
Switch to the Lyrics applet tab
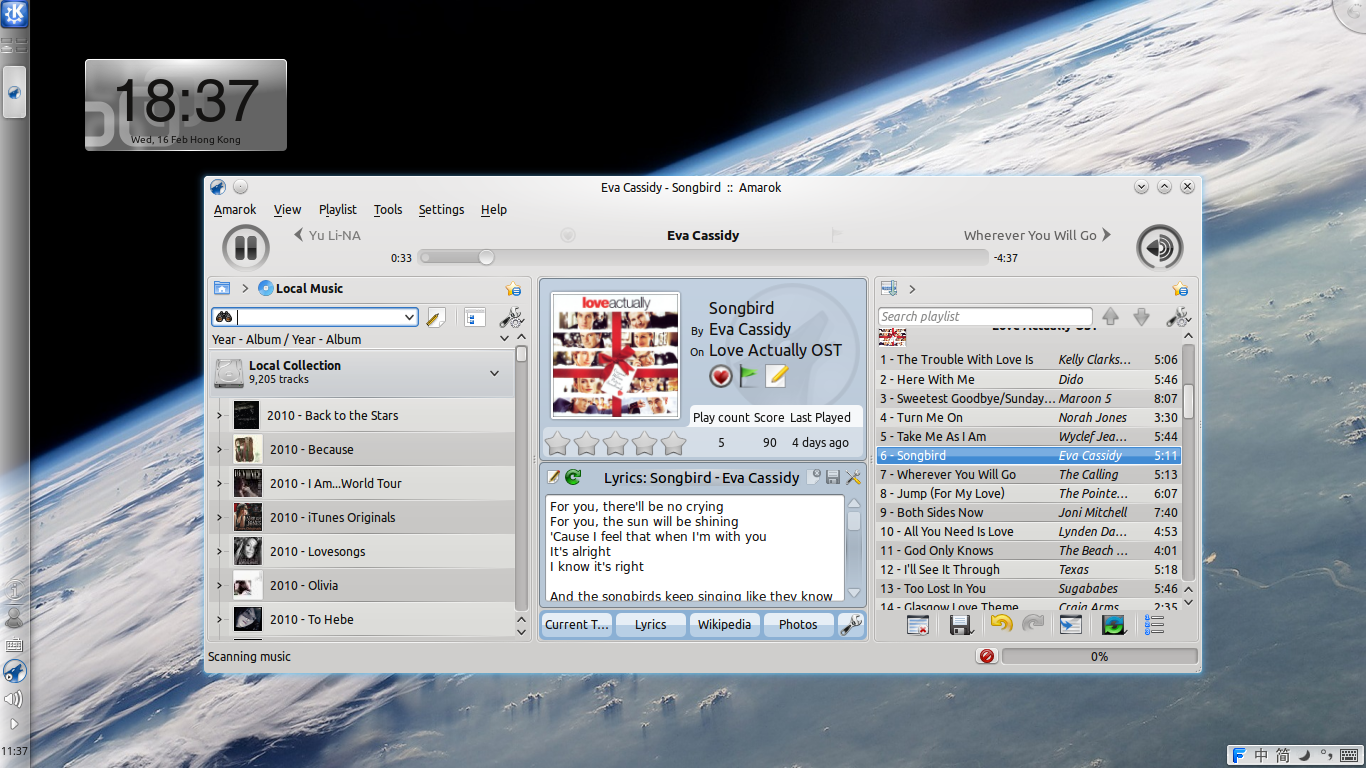coord(650,624)
